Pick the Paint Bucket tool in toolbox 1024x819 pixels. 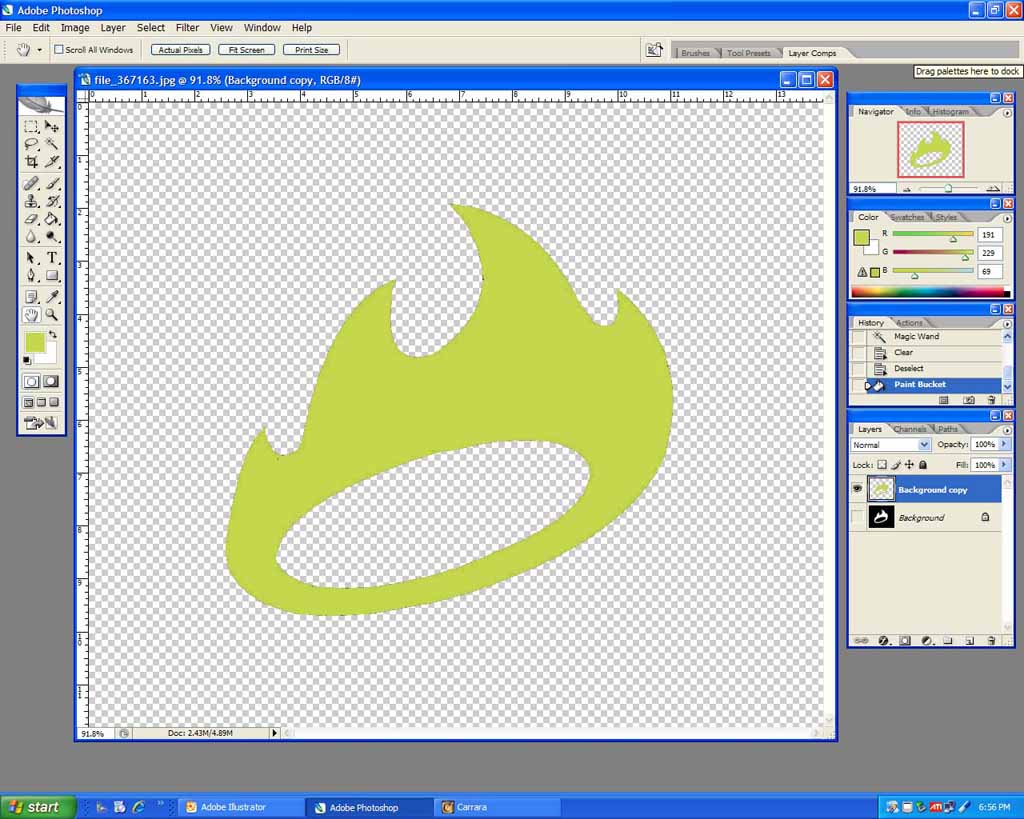tap(52, 219)
